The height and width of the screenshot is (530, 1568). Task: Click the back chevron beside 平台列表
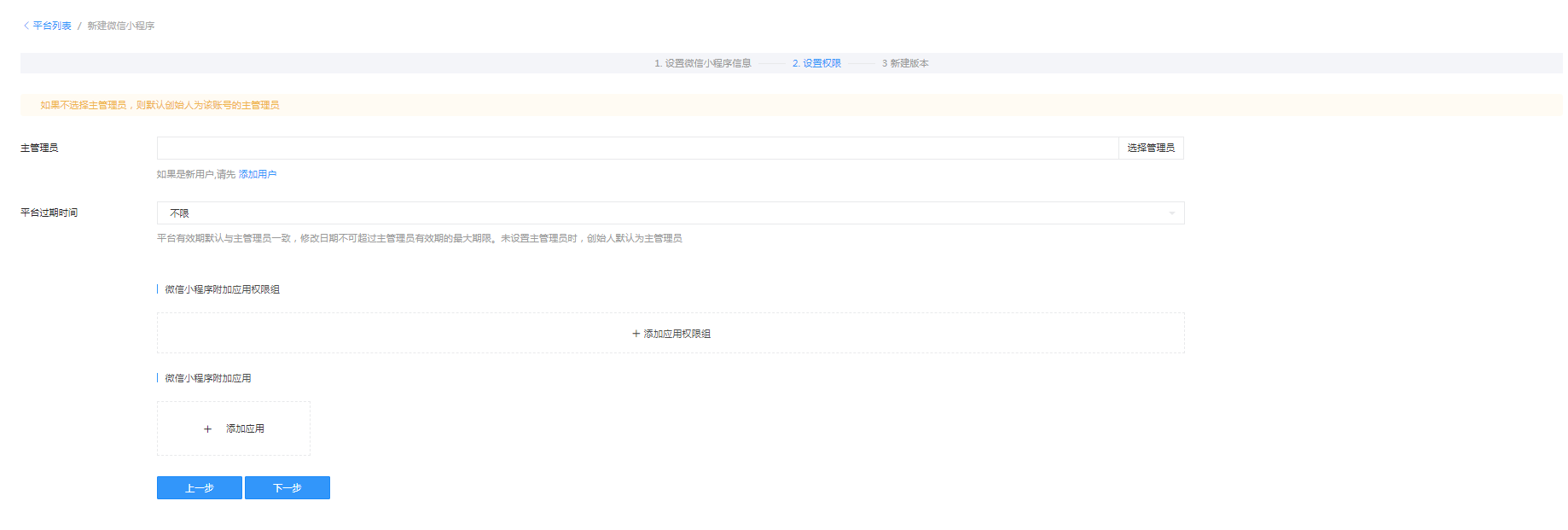pyautogui.click(x=26, y=26)
